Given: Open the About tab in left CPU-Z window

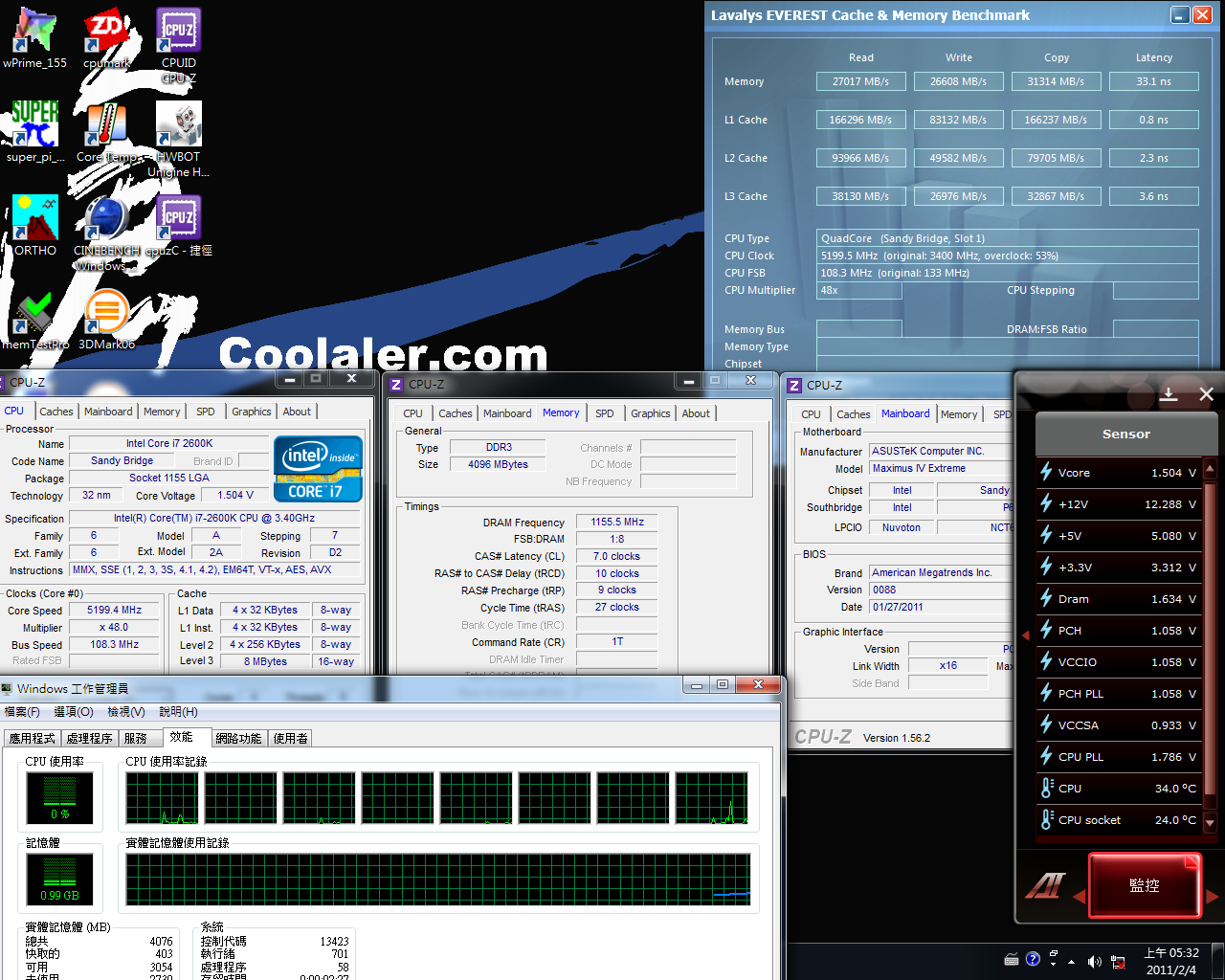Looking at the screenshot, I should click(x=297, y=412).
